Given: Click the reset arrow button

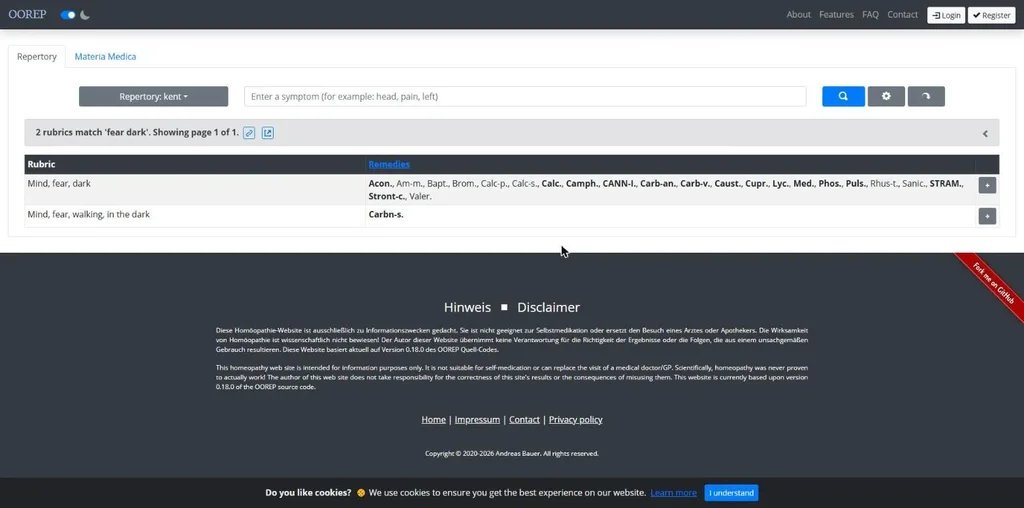Looking at the screenshot, I should click(926, 97).
